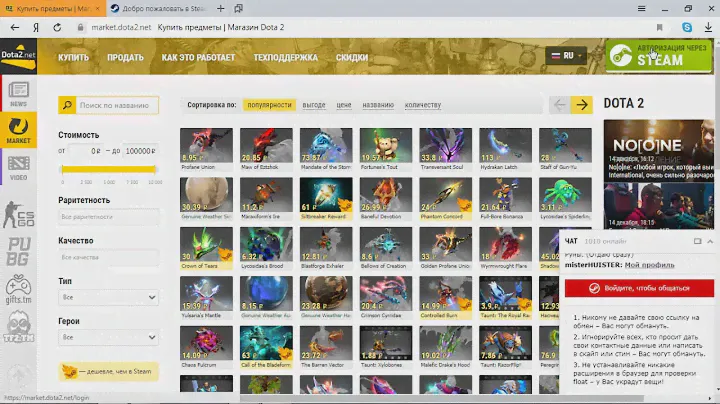The width and height of the screenshot is (720, 404).
Task: Click the yellow next-page arrow
Action: coord(581,105)
